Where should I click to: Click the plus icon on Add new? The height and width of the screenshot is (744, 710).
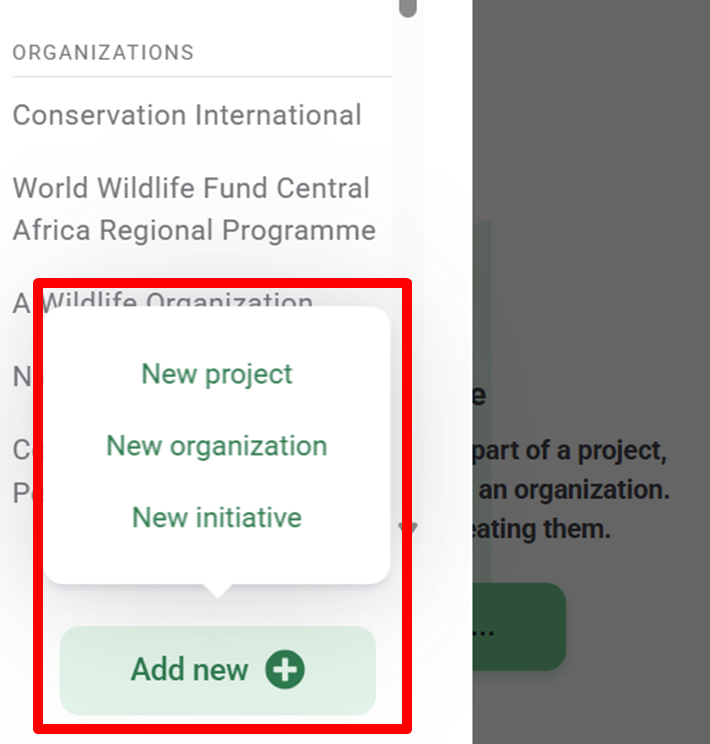coord(285,670)
